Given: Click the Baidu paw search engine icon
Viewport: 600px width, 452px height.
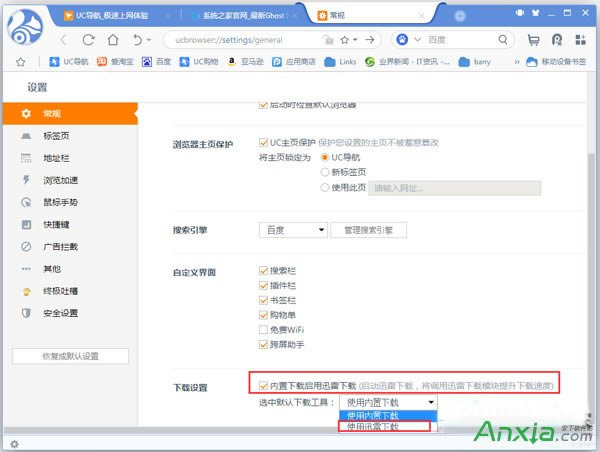Looking at the screenshot, I should coord(403,40).
